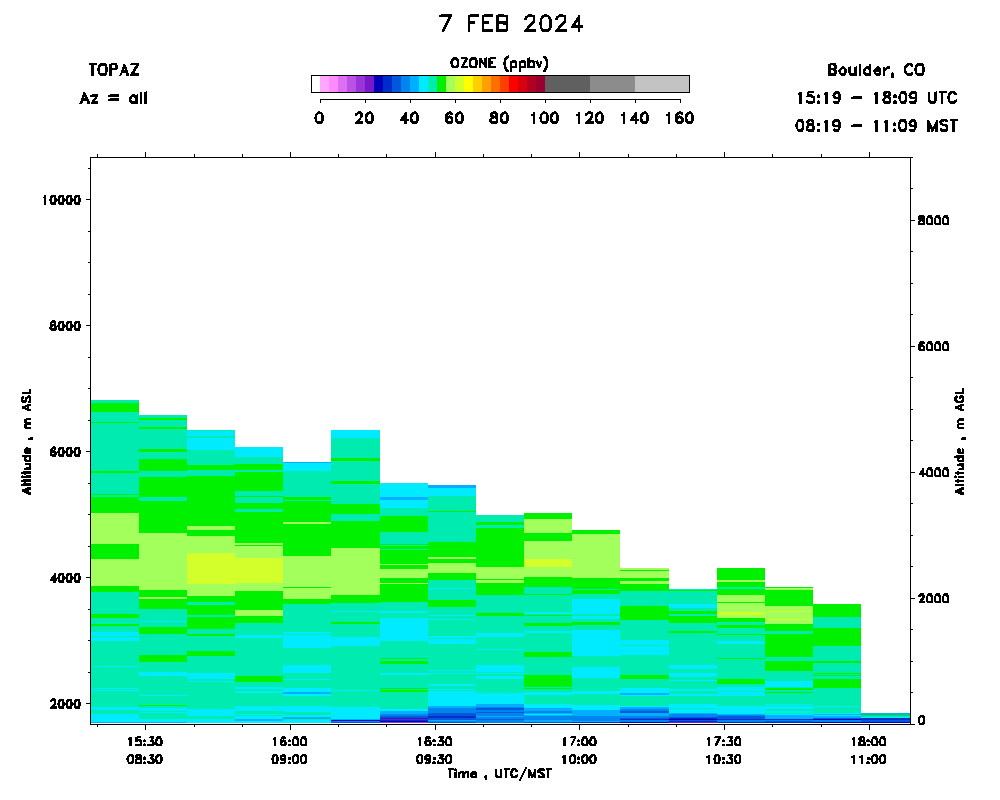Screen dimensions: 1000x800
Task: Click right axis label '0' m AGL
Action: click(922, 720)
